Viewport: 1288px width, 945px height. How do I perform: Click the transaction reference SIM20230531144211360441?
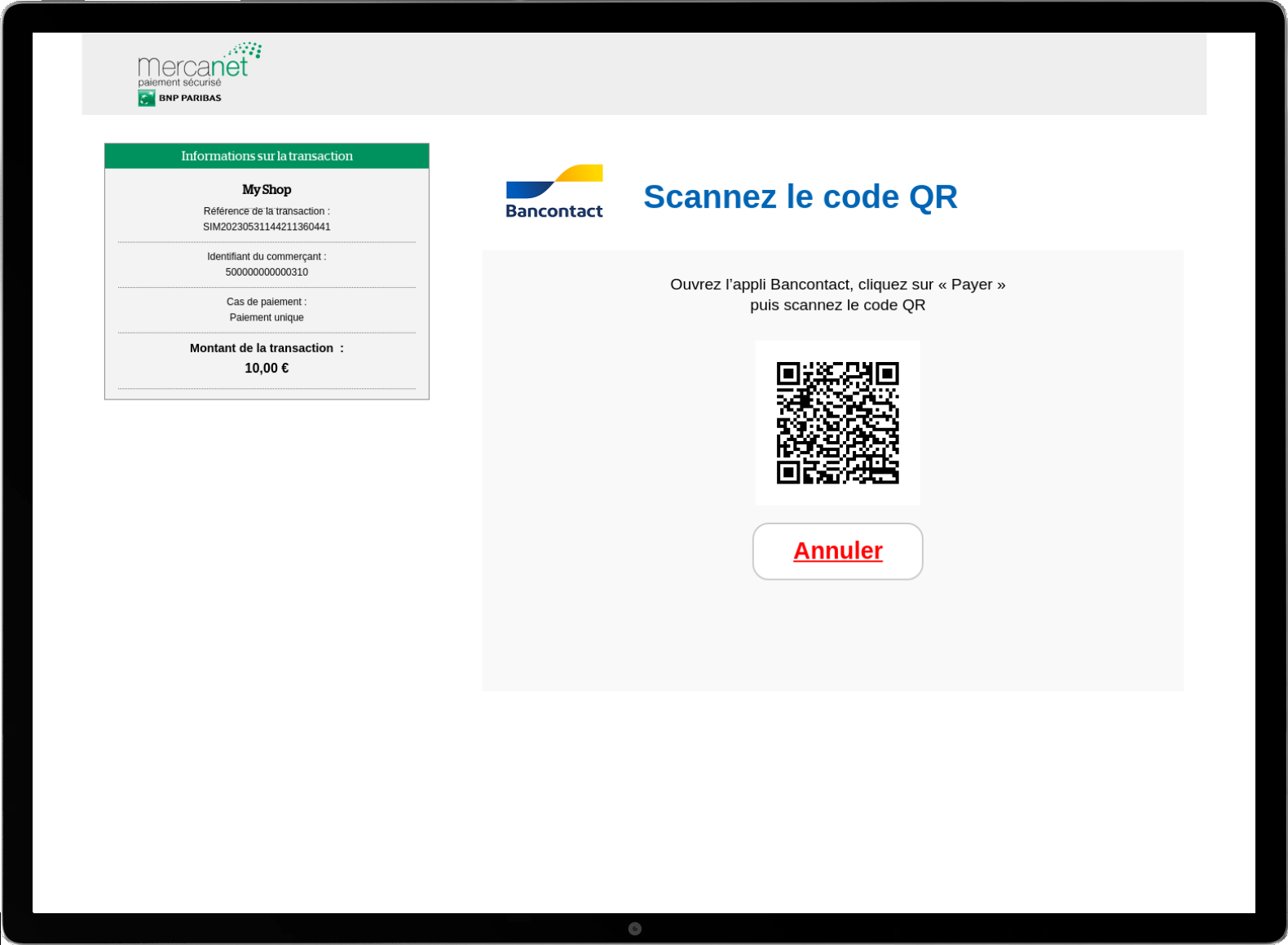click(x=267, y=227)
